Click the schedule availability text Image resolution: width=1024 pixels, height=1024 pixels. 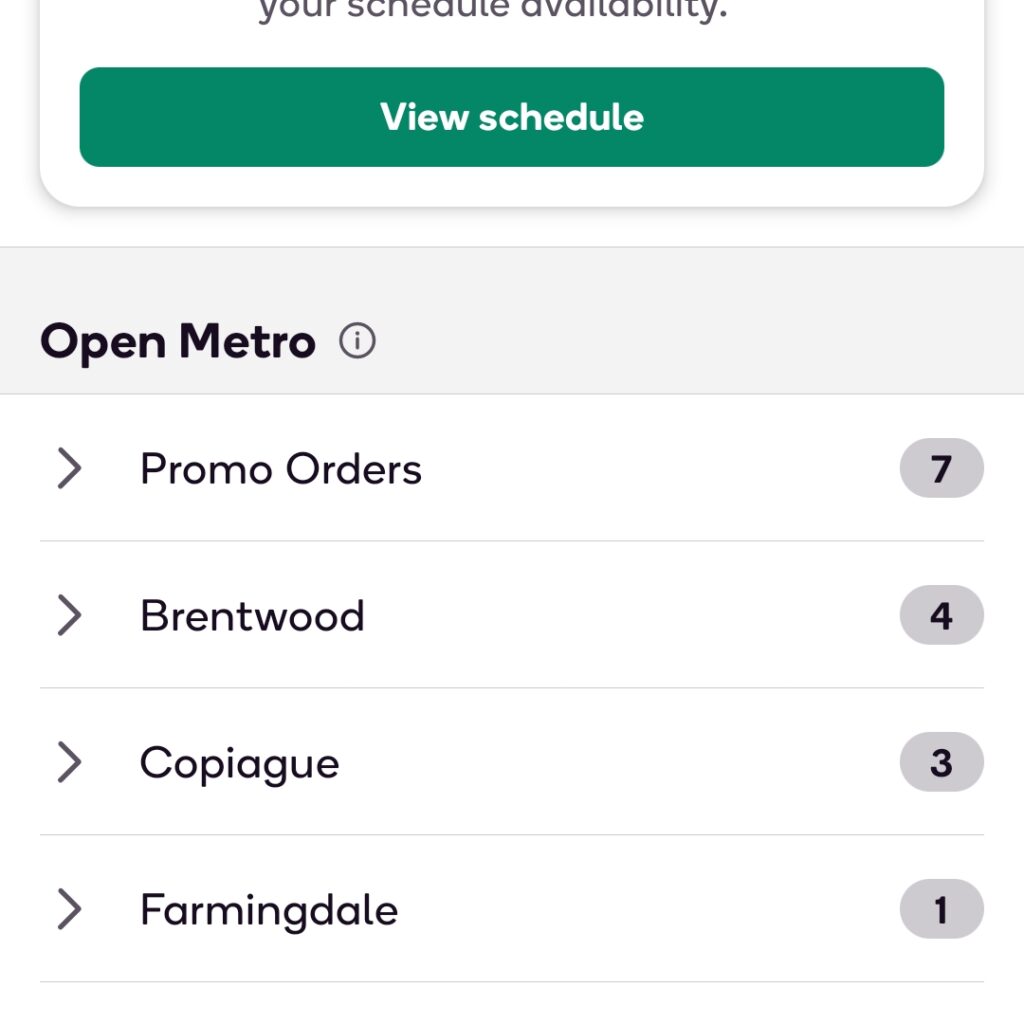coord(492,12)
